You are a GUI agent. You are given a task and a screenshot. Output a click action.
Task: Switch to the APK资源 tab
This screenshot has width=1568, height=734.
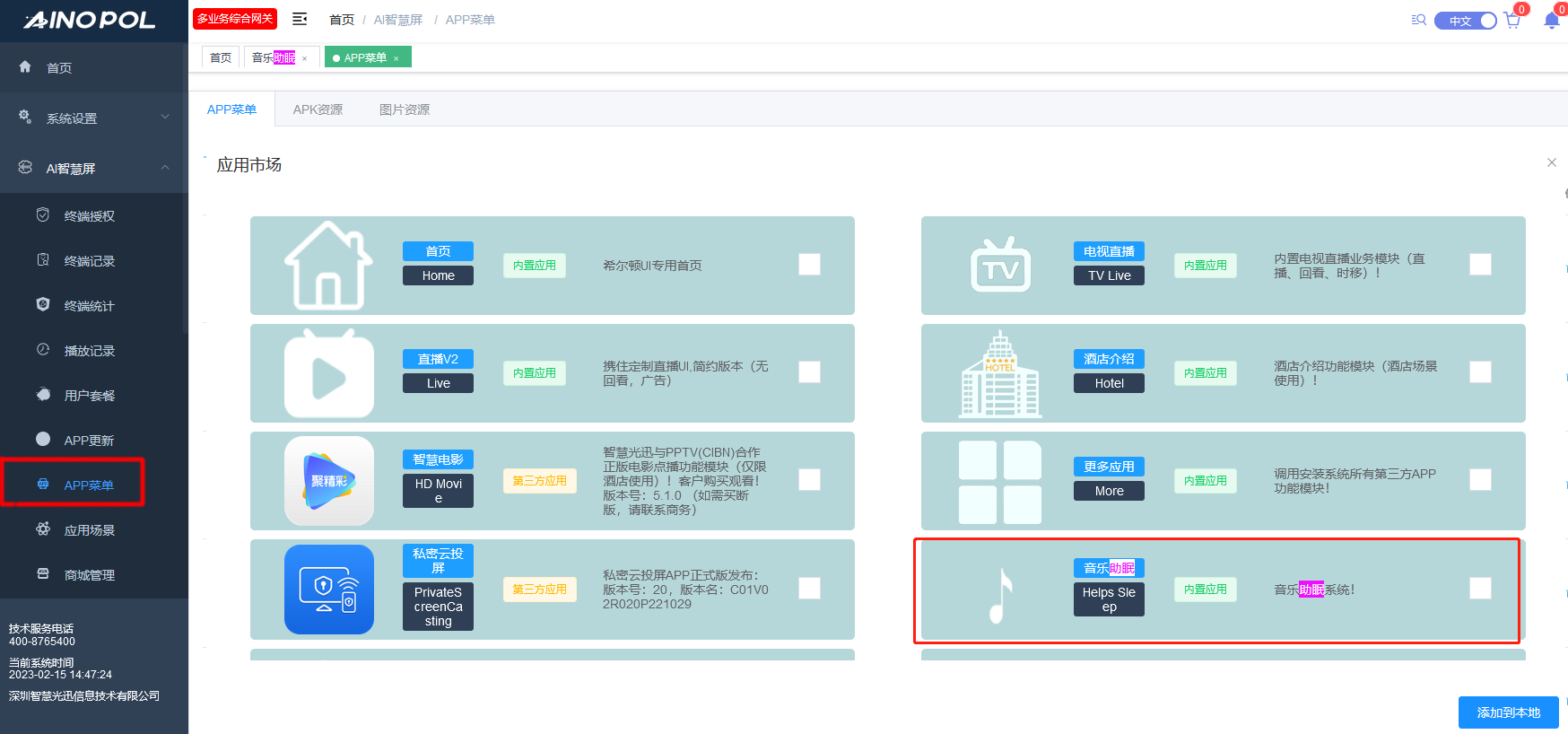point(318,109)
